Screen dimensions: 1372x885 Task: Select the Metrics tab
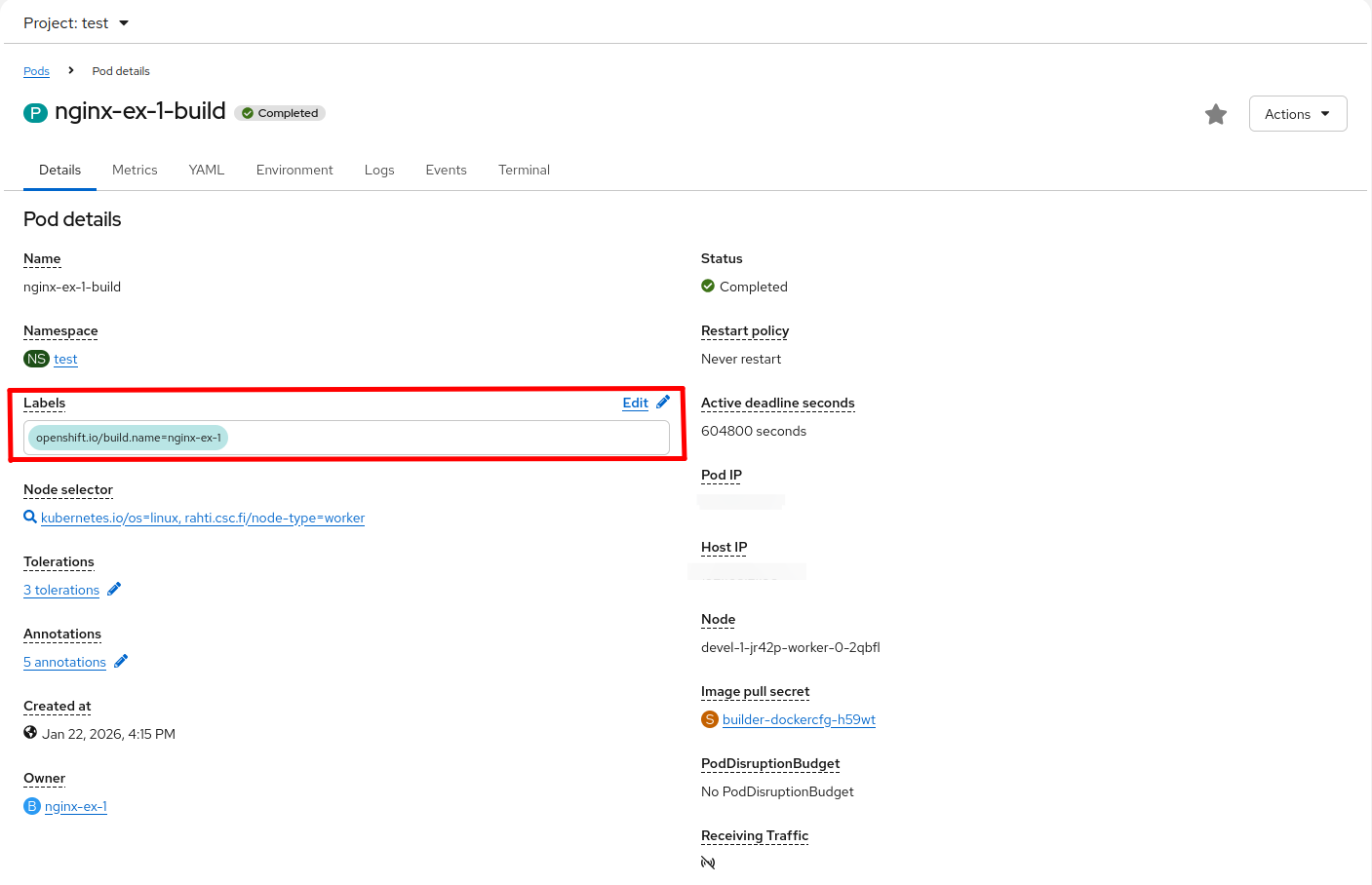click(x=135, y=170)
